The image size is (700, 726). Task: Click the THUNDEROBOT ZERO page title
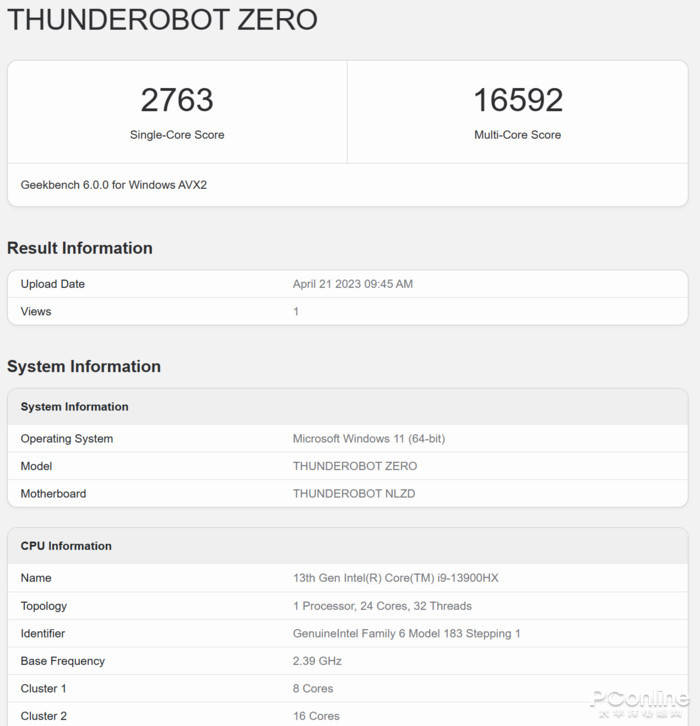162,20
